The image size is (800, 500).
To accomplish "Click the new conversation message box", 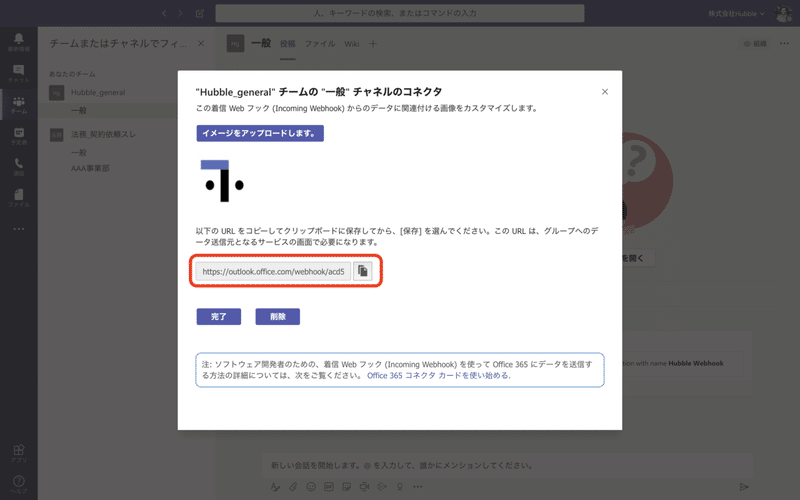I will (x=508, y=465).
